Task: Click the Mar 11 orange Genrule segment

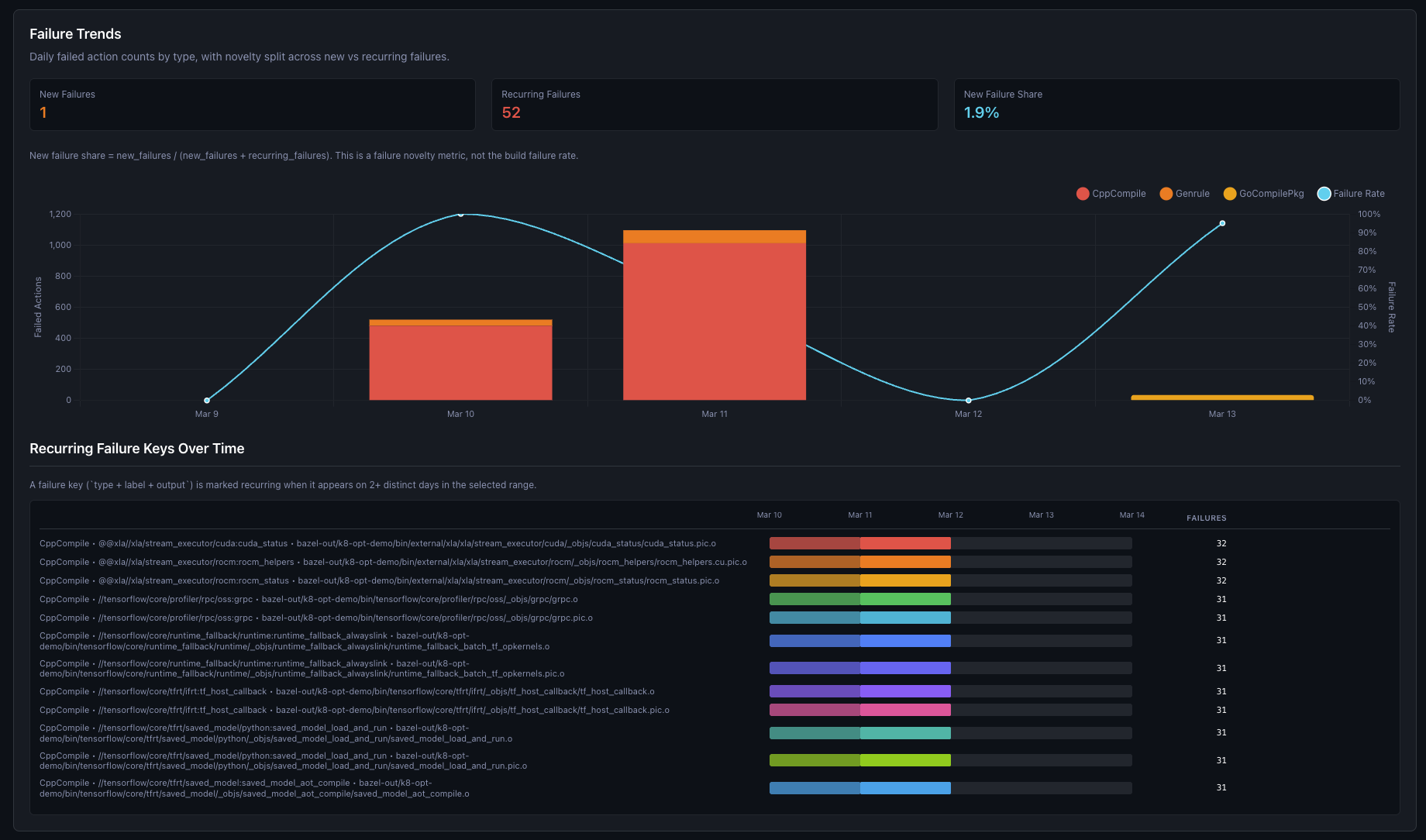Action: [x=715, y=236]
